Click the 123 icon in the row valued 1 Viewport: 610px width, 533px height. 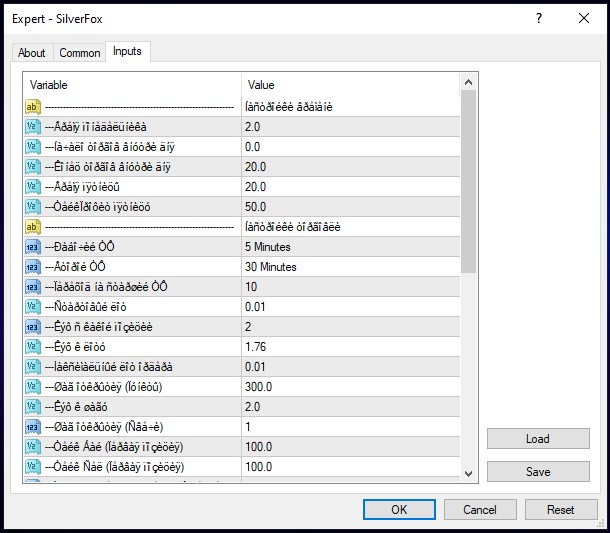[33, 427]
